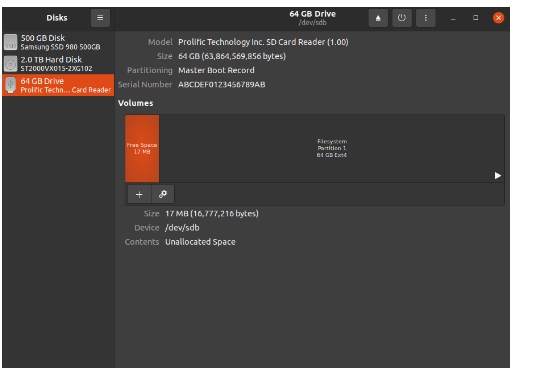Click the USB card reader icon
Image resolution: width=560 pixels, height=390 pixels.
point(10,85)
